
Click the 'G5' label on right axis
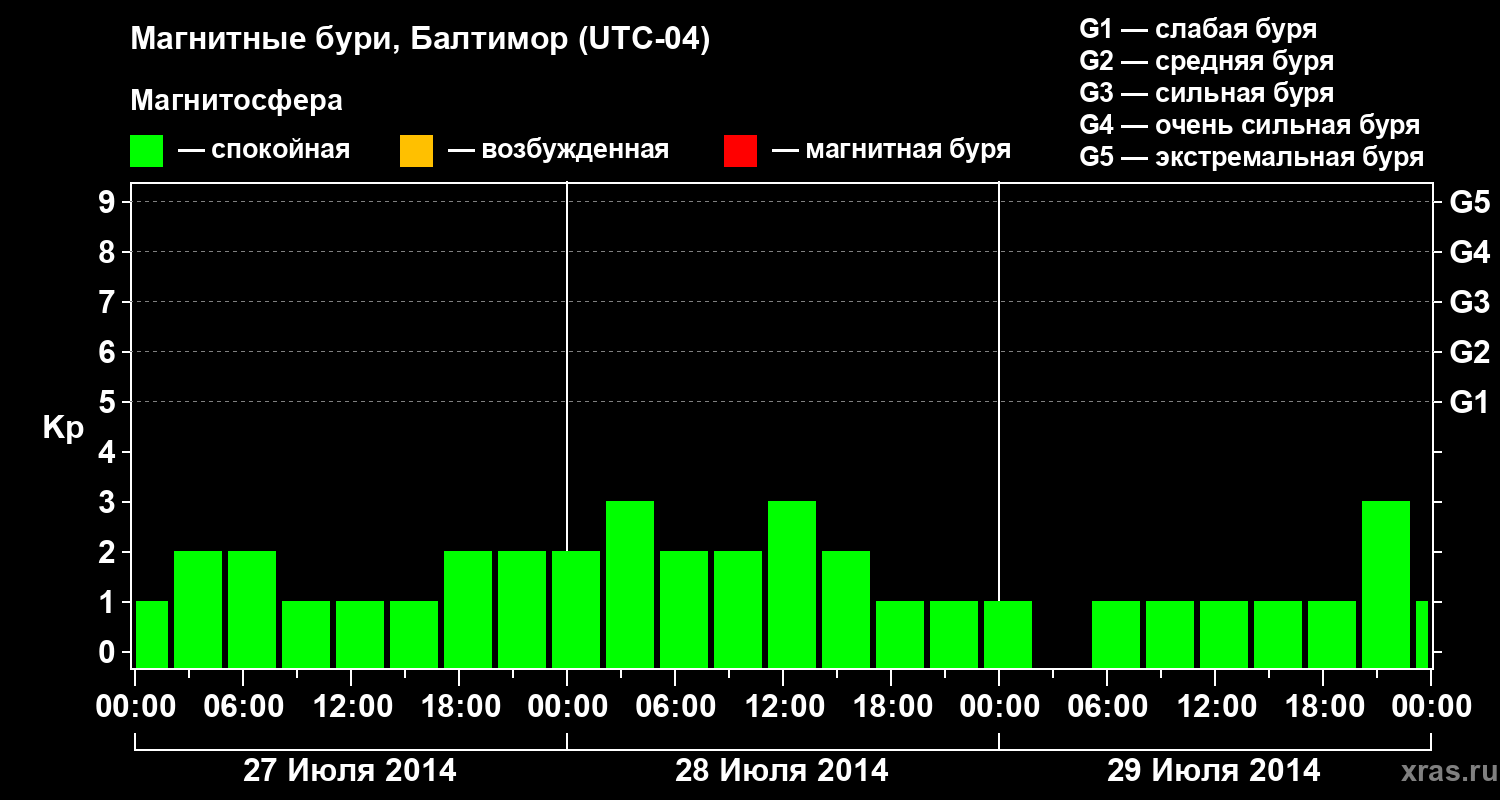tap(1469, 202)
